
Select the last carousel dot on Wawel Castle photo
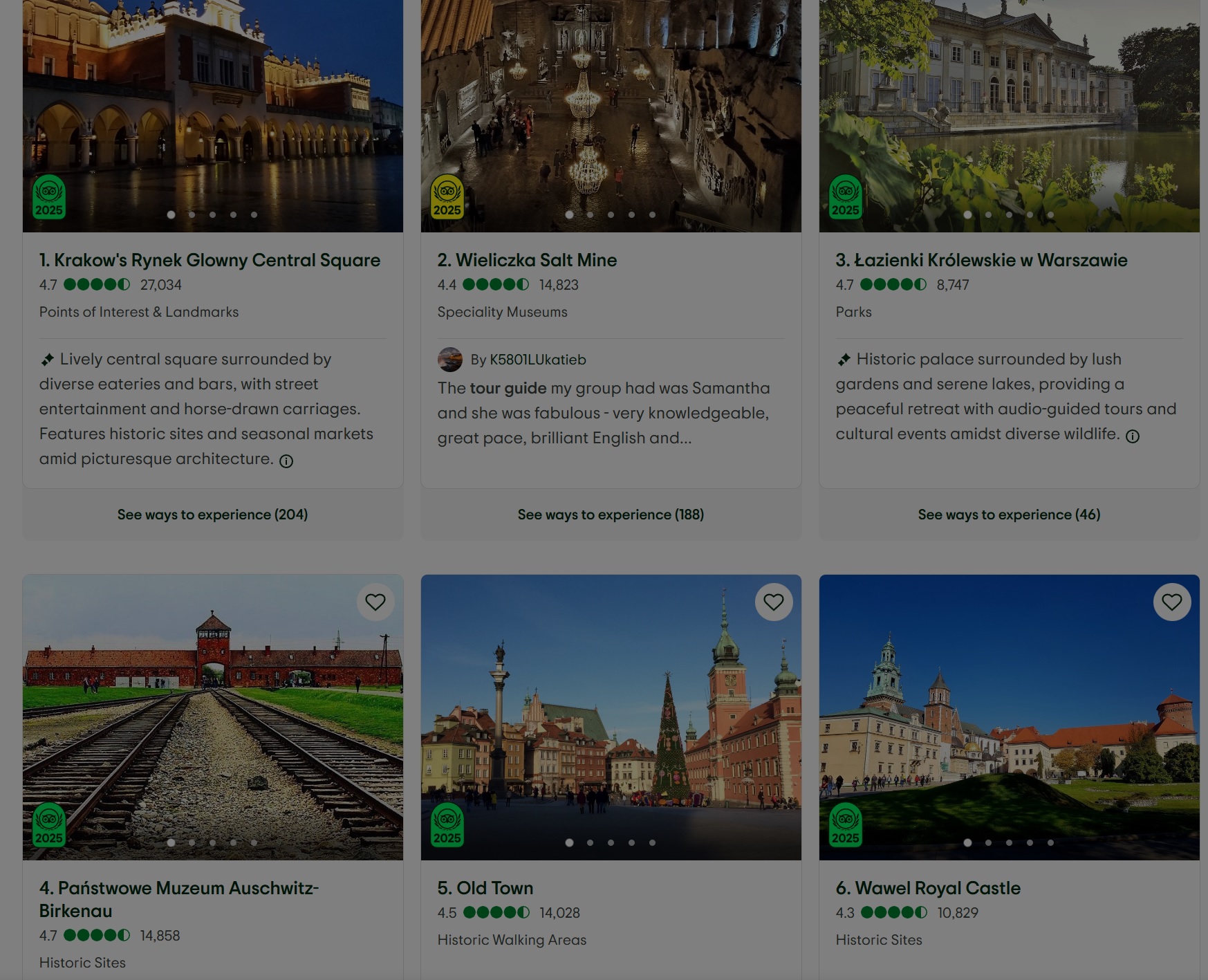[1050, 842]
